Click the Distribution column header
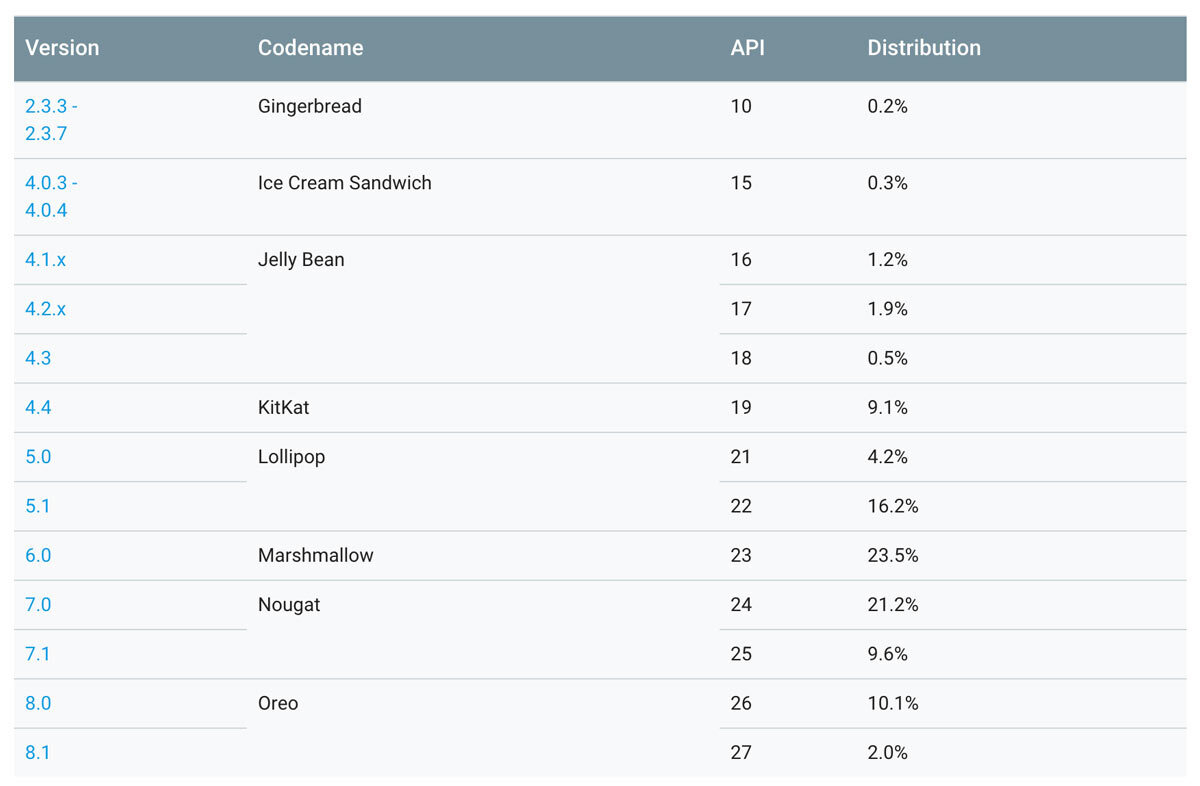Image resolution: width=1200 pixels, height=786 pixels. pos(923,48)
